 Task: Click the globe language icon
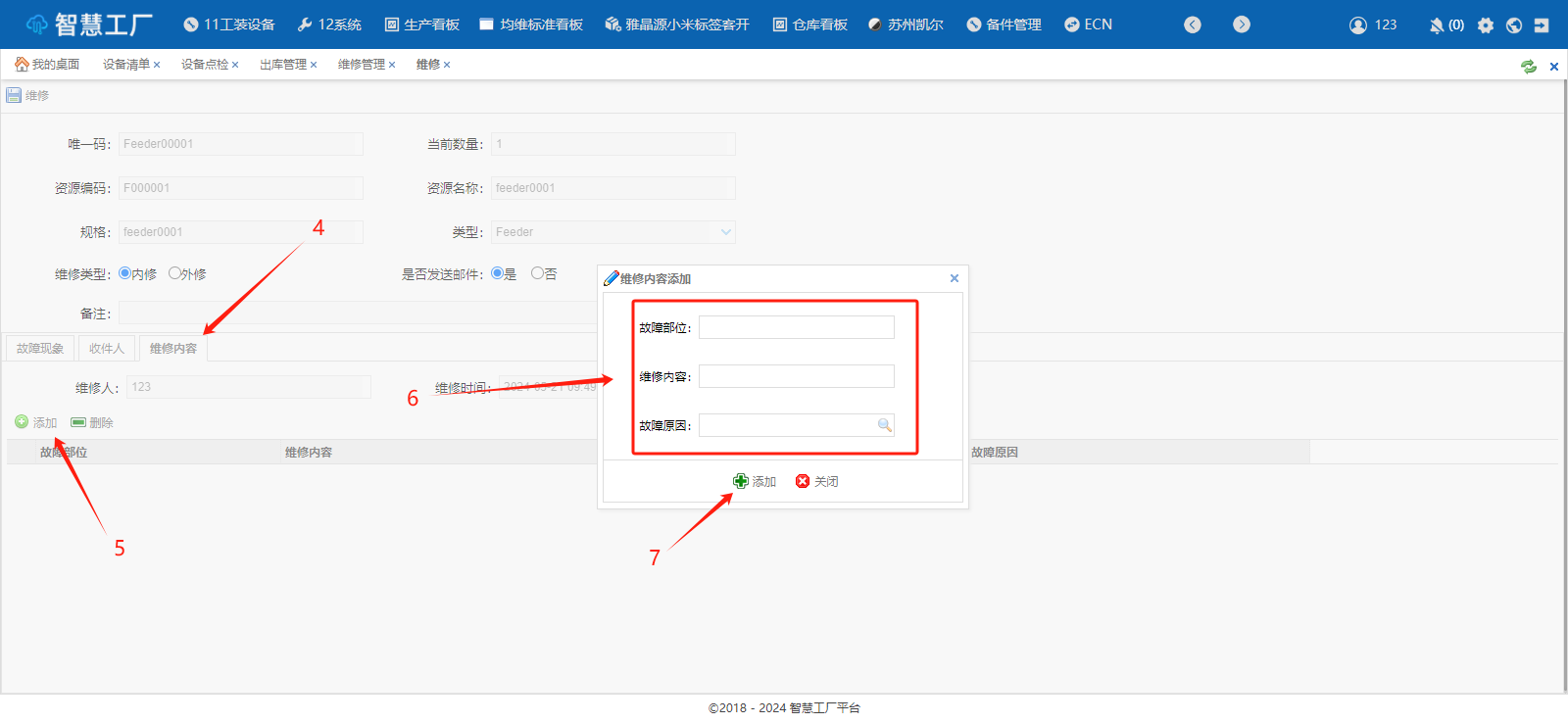pyautogui.click(x=1514, y=25)
